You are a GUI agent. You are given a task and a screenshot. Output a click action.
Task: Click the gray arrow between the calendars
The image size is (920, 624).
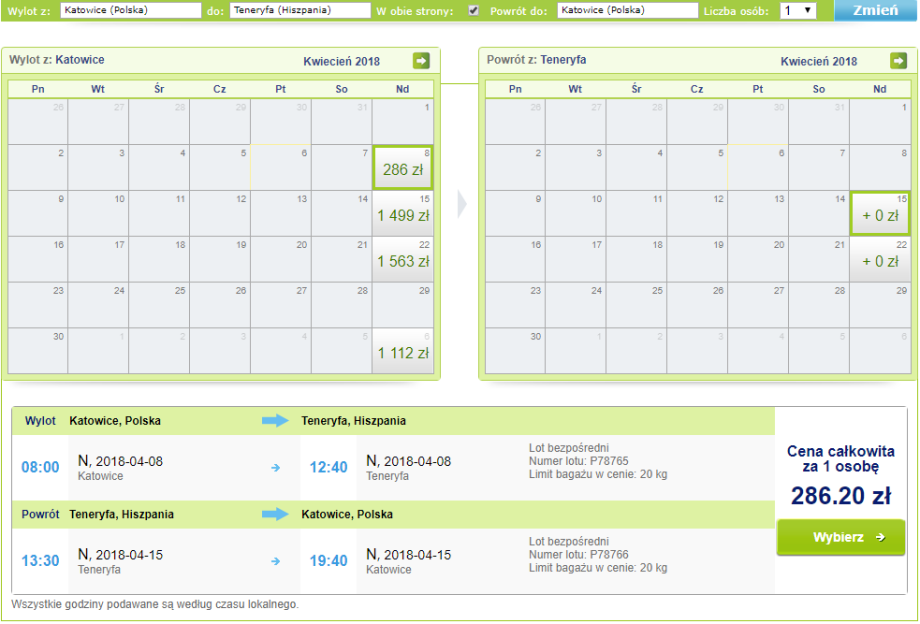(x=460, y=204)
